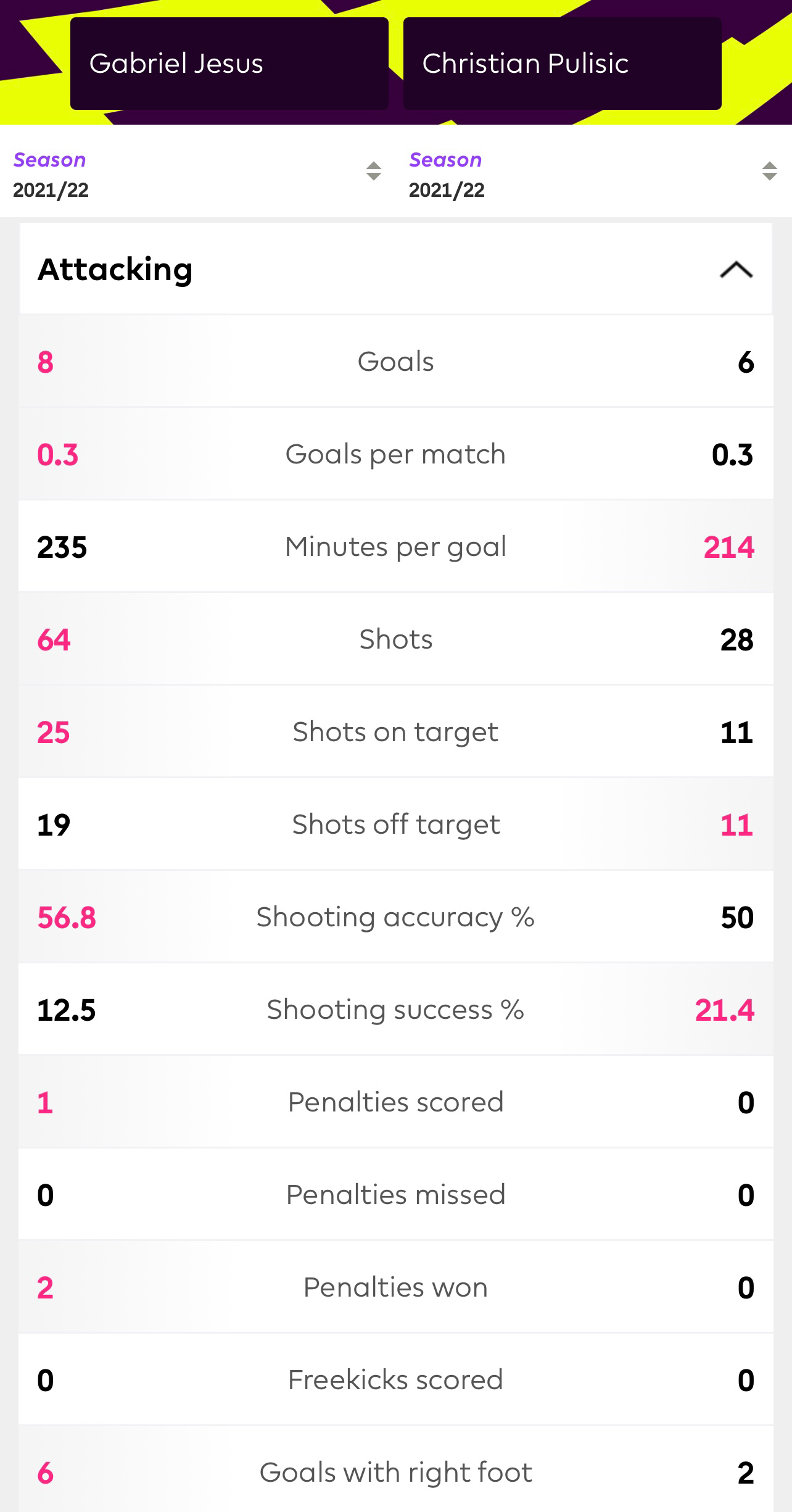Select Shooting accuracy % row
792x1512 pixels.
(x=396, y=917)
